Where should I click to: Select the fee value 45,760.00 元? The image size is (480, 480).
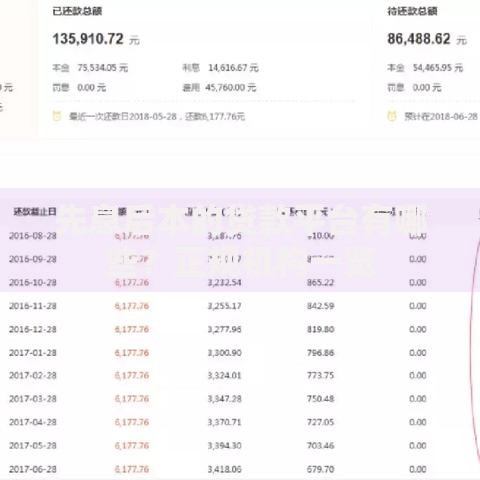point(231,87)
